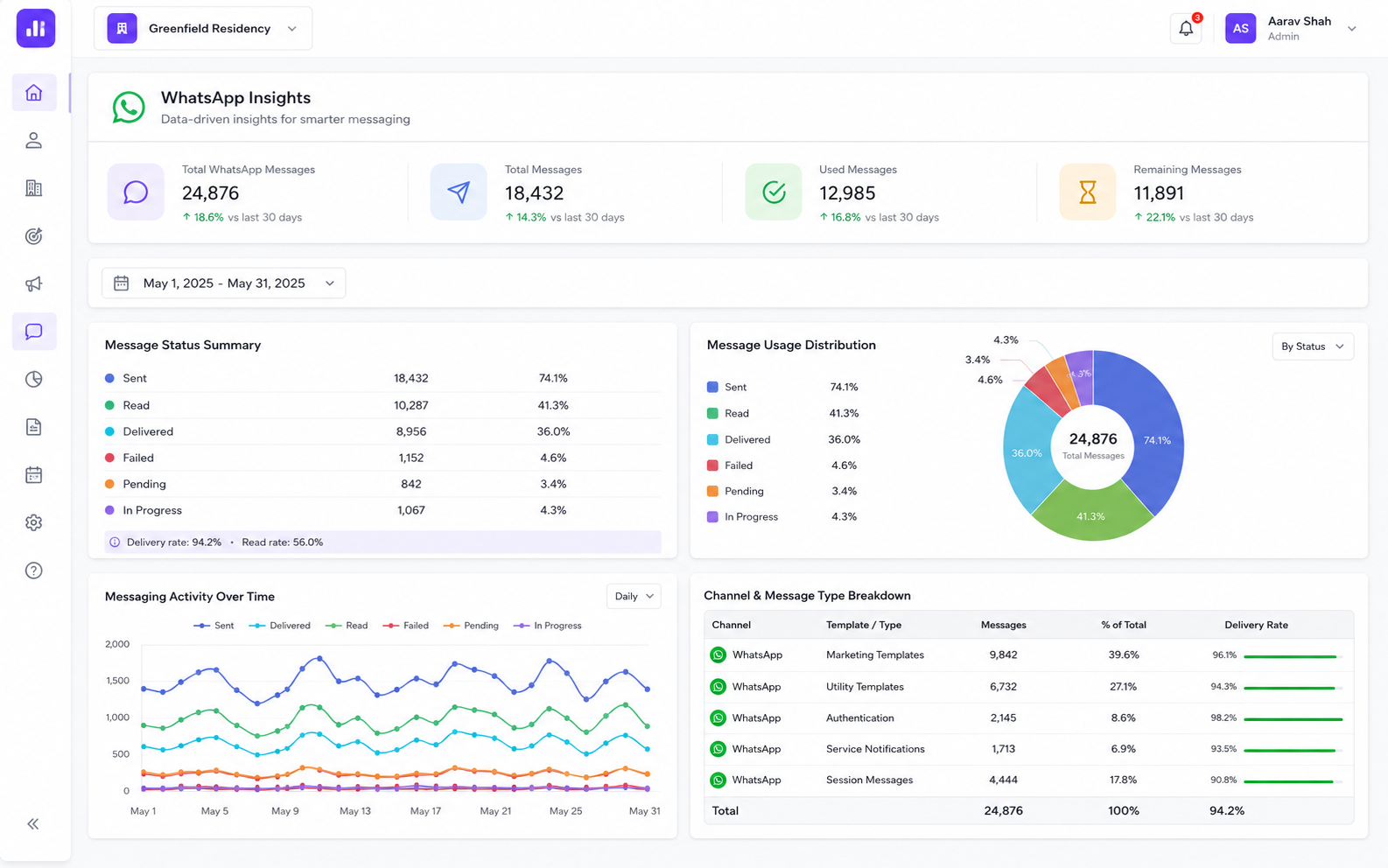Collapse the sidebar with double chevron
1388x868 pixels.
click(33, 823)
